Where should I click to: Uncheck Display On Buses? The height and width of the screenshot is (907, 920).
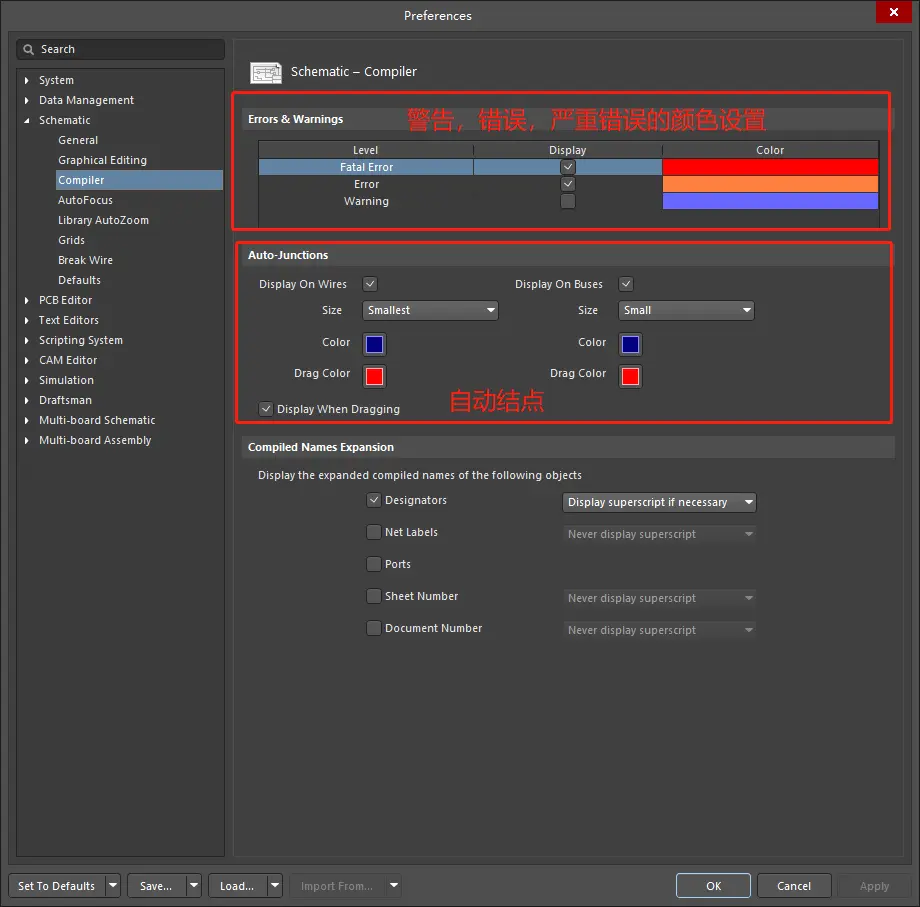pyautogui.click(x=626, y=284)
